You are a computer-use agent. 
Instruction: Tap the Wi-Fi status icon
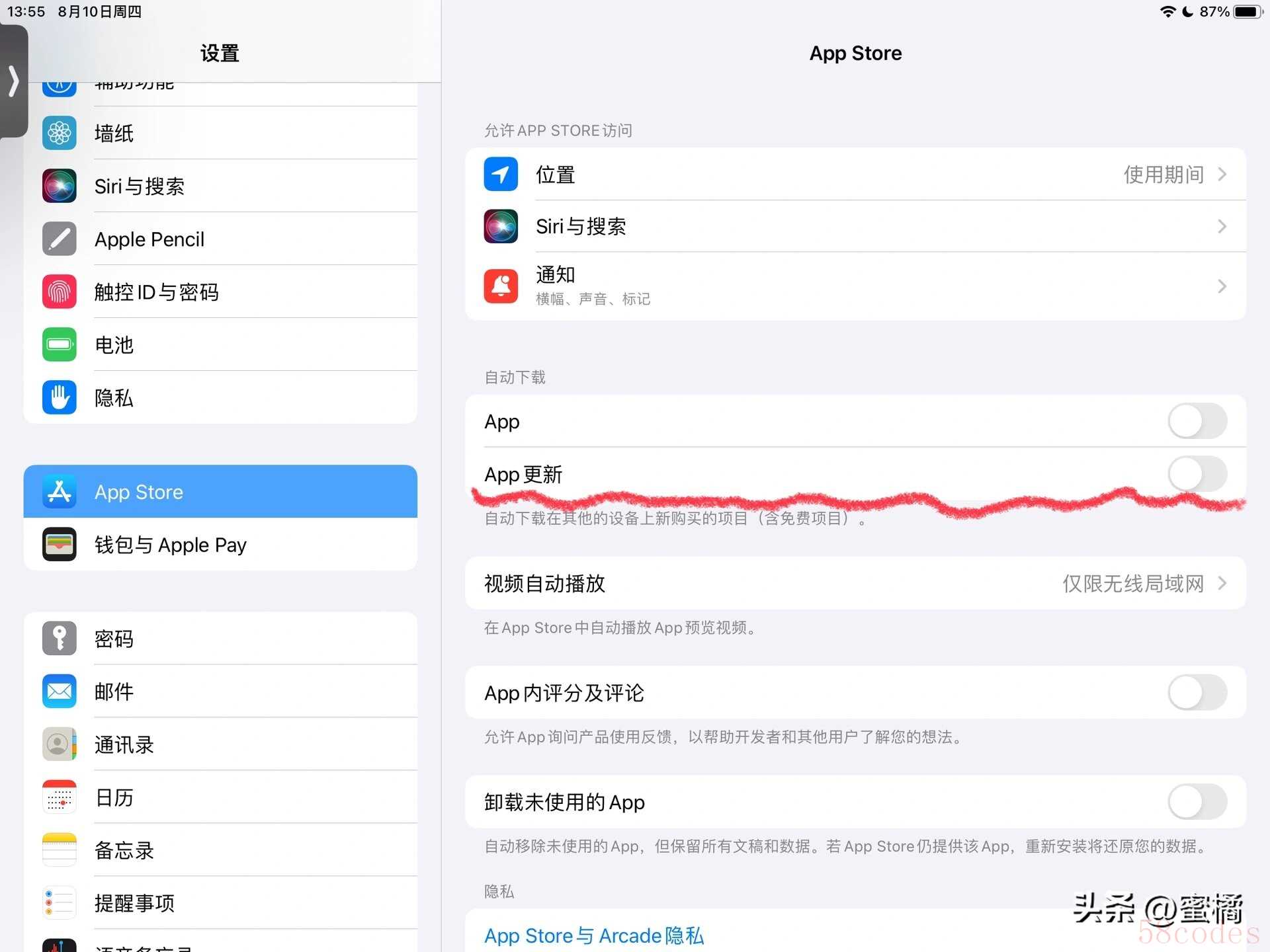coord(1168,12)
